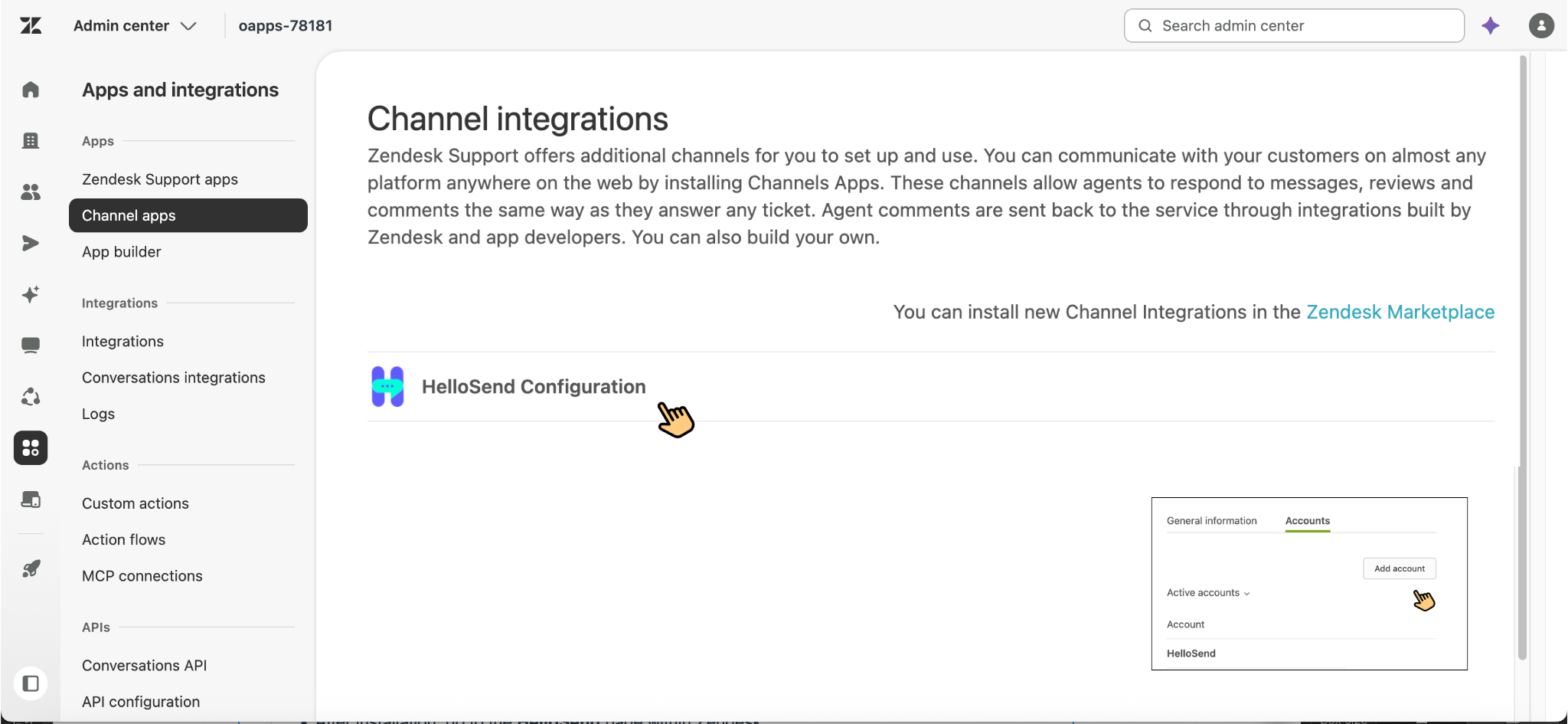
Task: Click the Channel integrations heading
Action: point(518,119)
